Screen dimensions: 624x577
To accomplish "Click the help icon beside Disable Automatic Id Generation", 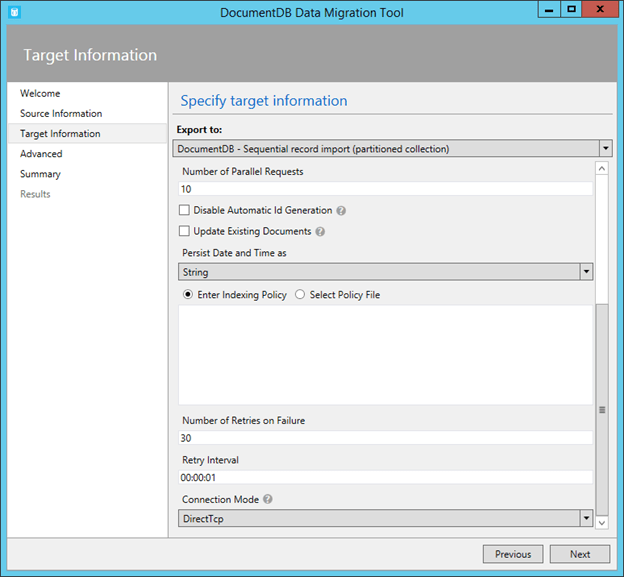I will click(341, 211).
